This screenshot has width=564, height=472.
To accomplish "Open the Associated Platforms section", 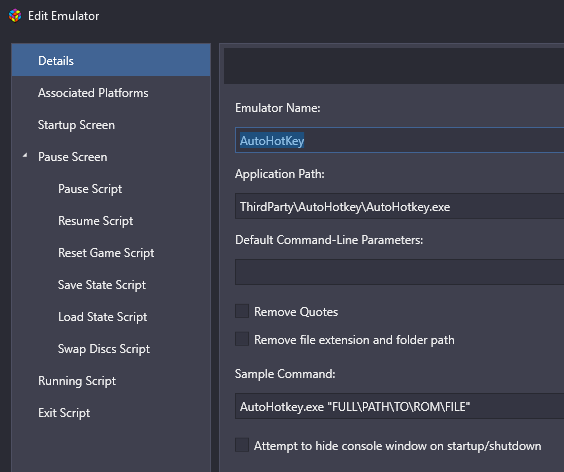I will coord(111,93).
